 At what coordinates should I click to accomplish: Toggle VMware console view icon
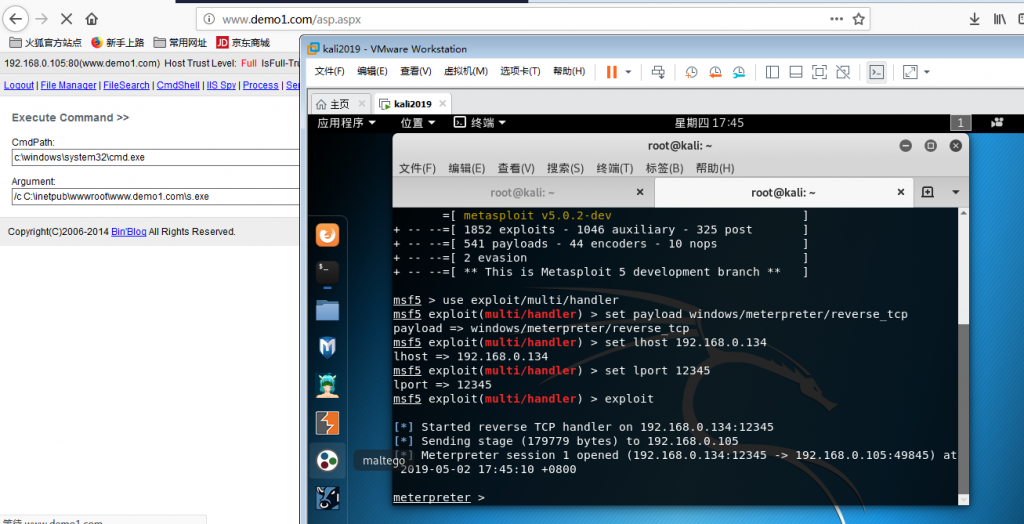point(876,72)
